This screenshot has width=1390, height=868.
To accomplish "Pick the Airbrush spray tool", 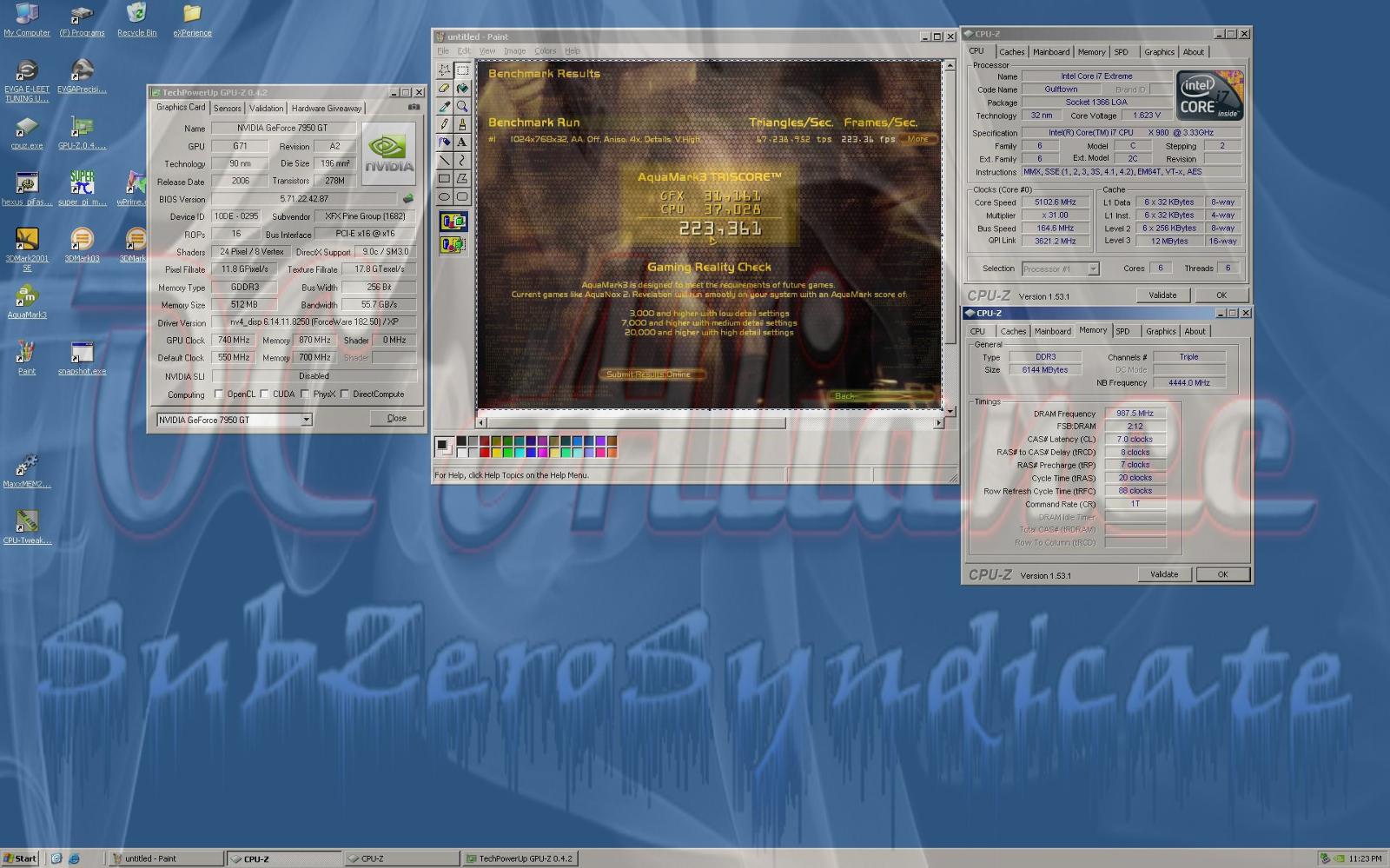I will pos(444,142).
